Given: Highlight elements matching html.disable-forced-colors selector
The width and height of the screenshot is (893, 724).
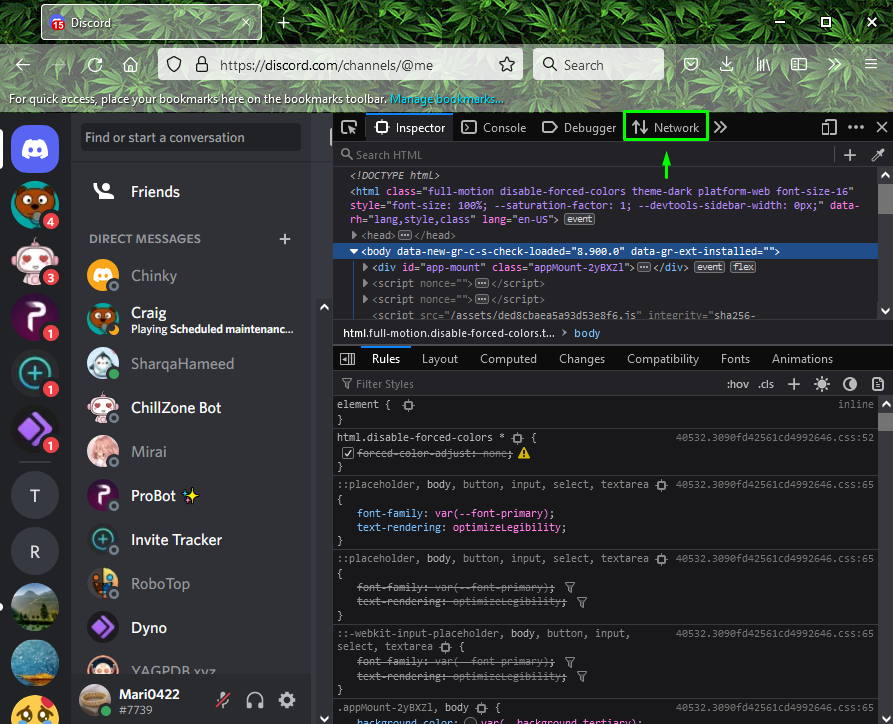Looking at the screenshot, I should click(x=517, y=438).
